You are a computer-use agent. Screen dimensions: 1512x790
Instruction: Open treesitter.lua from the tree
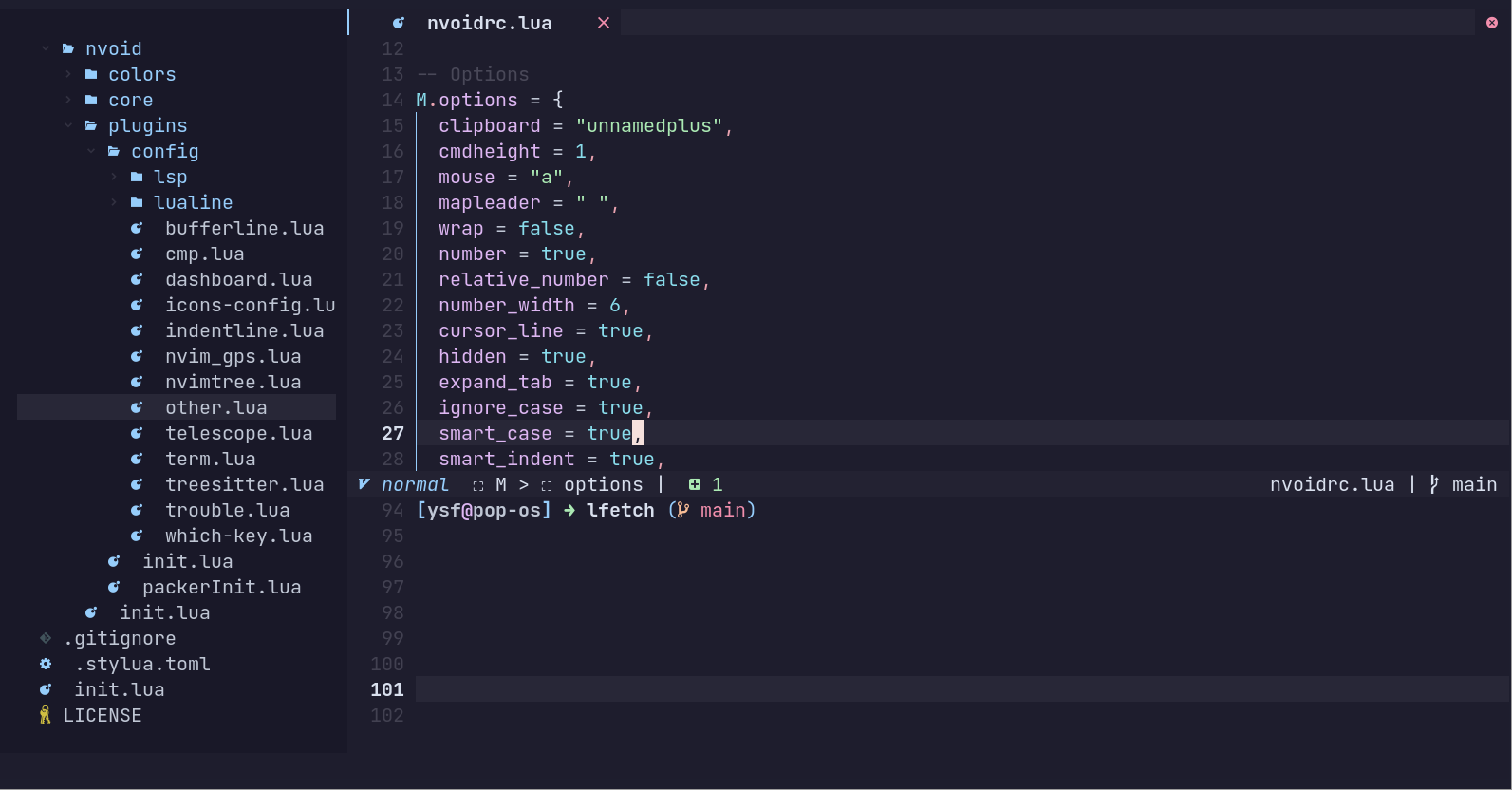click(x=245, y=484)
